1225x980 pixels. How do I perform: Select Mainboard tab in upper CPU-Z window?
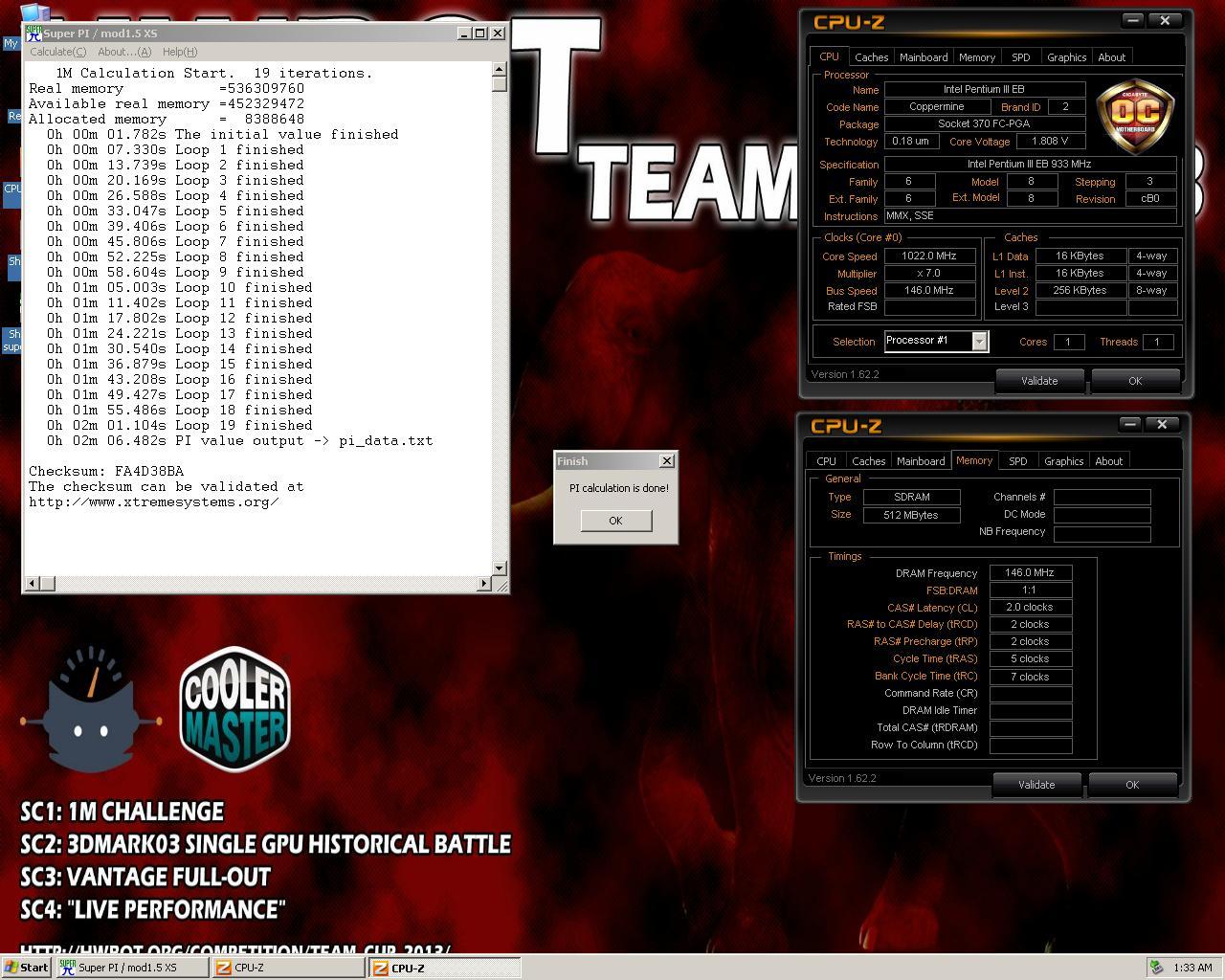coord(924,57)
